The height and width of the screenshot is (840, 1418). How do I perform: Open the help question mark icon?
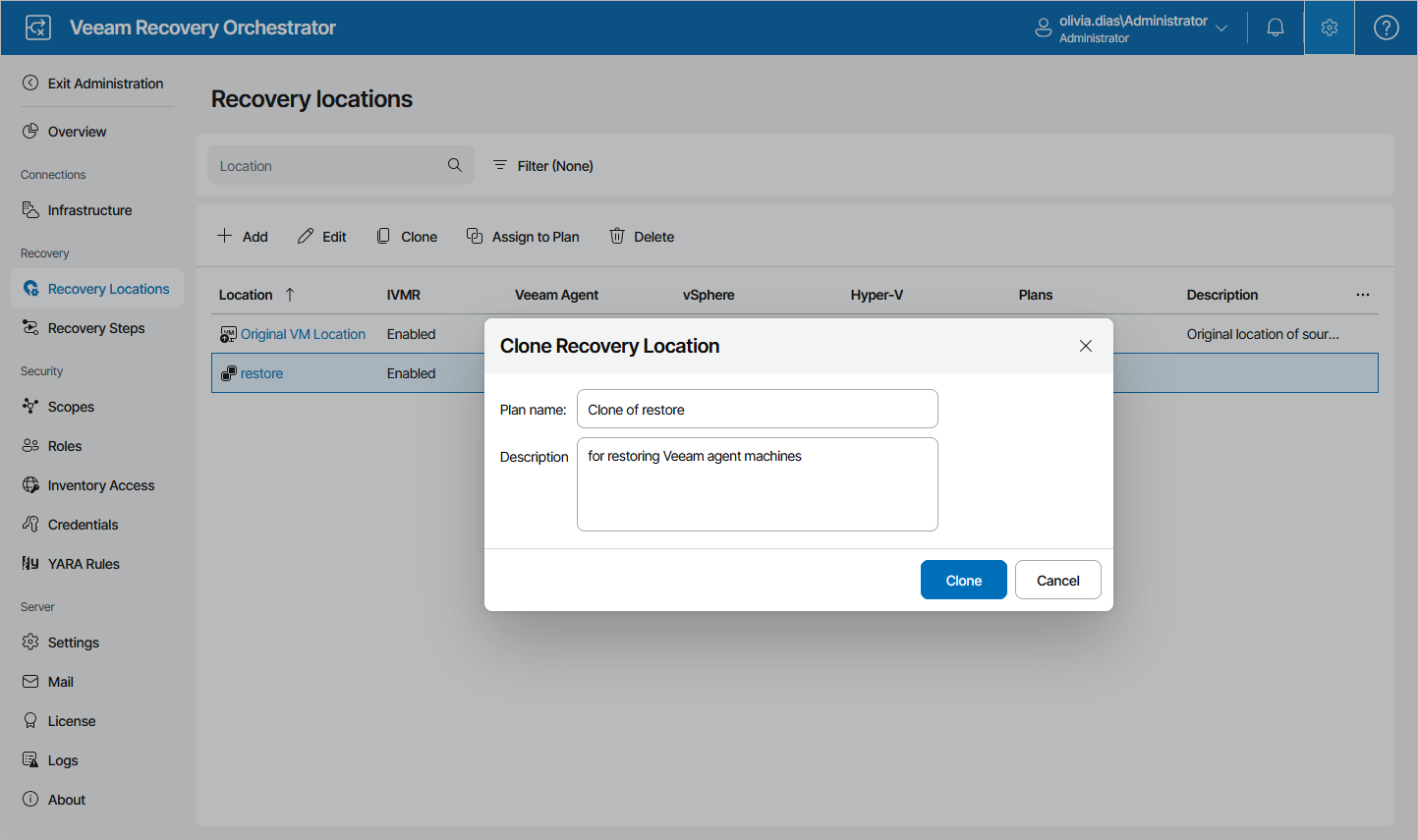point(1387,28)
